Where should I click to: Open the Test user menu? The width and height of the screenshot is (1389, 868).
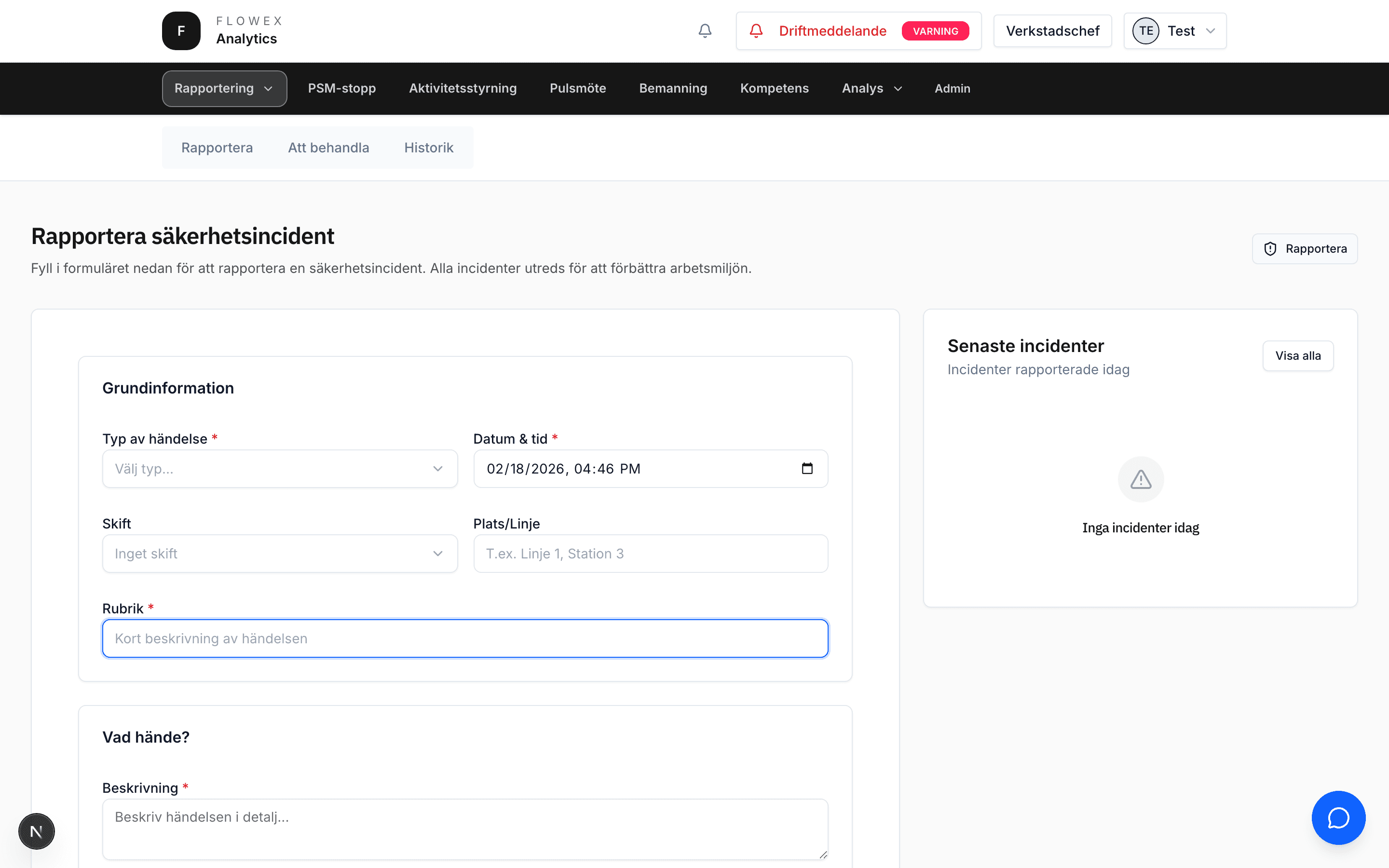(x=1175, y=31)
